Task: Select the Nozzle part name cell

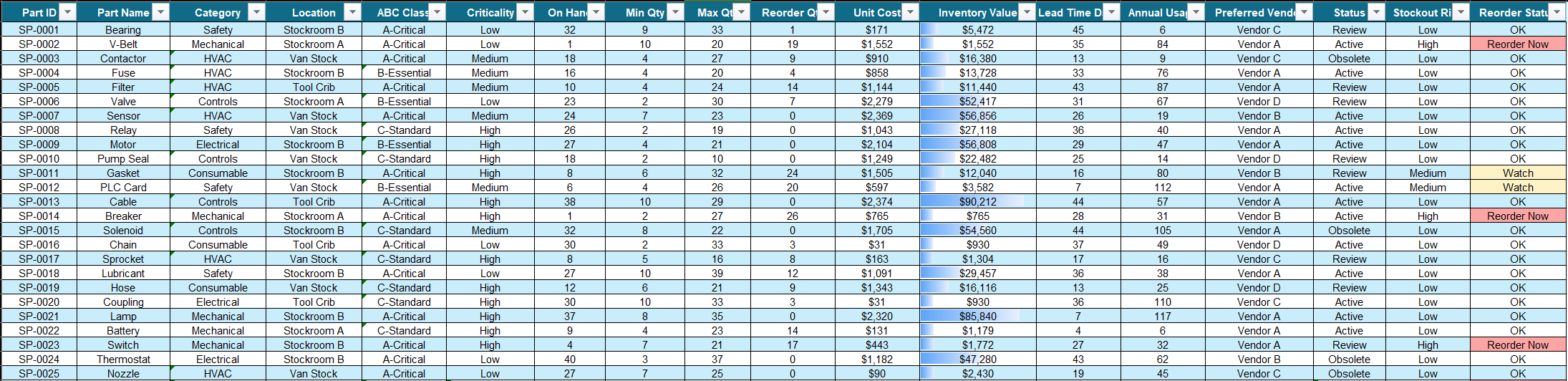Action: pos(123,374)
